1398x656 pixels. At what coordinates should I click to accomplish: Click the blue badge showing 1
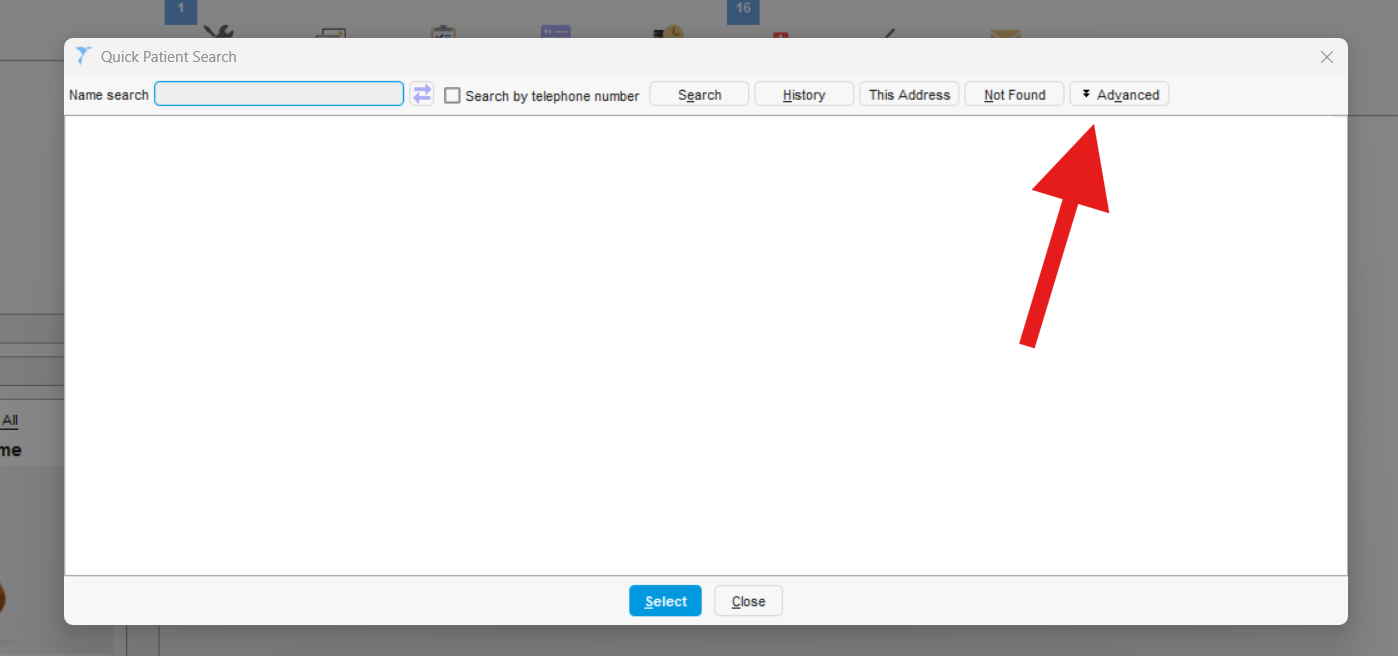[x=181, y=10]
